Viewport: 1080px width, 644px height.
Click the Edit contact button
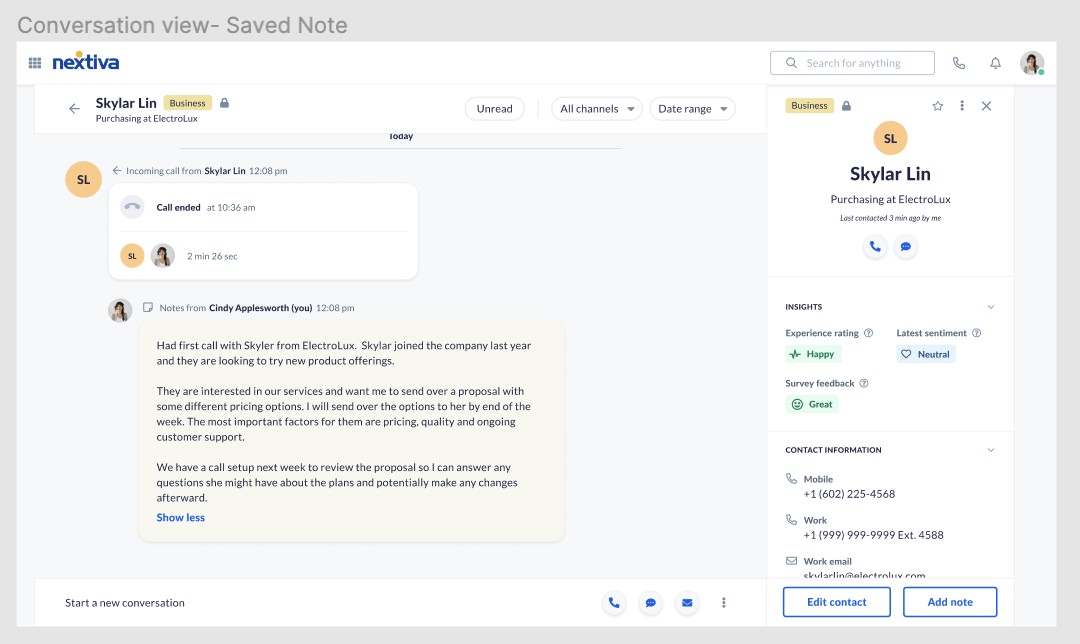point(836,602)
